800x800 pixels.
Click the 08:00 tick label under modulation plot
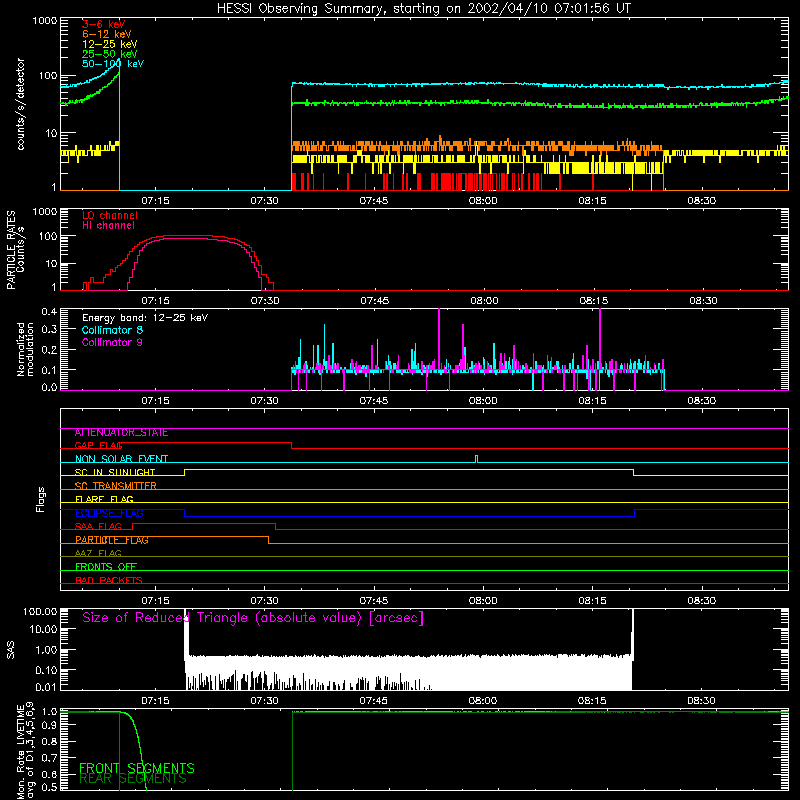point(483,401)
